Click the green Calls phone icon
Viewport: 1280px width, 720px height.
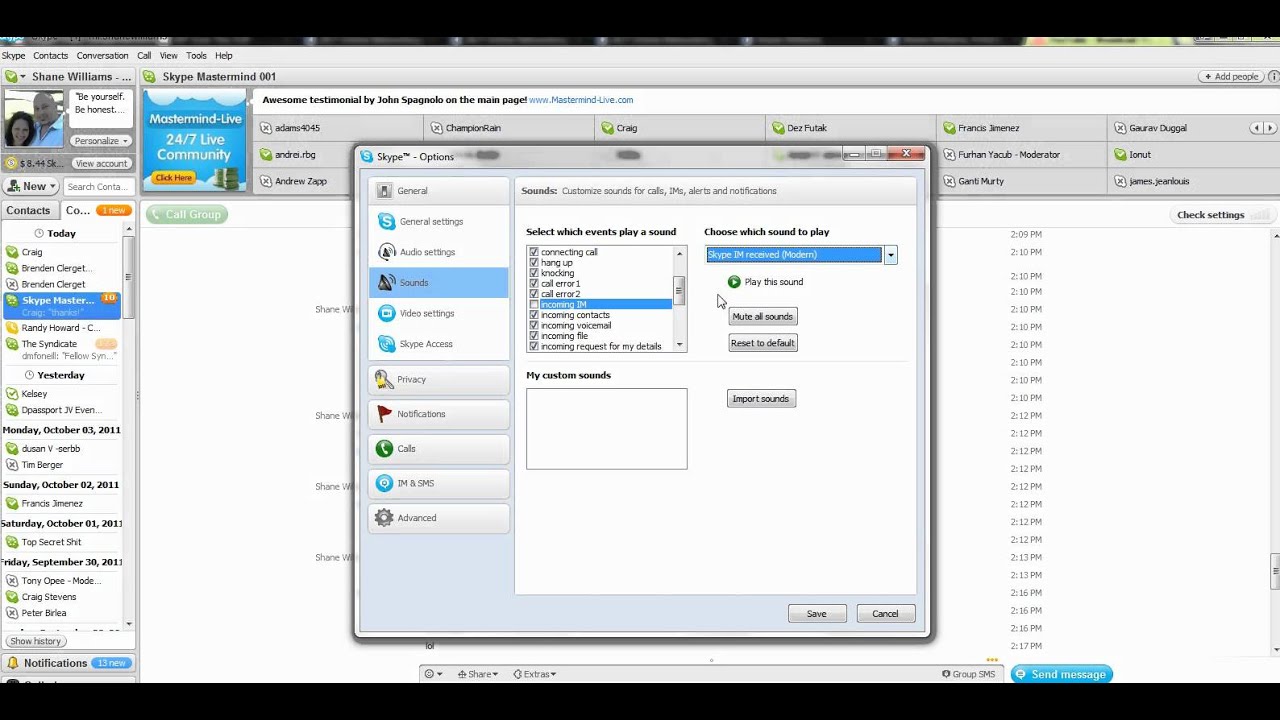384,449
